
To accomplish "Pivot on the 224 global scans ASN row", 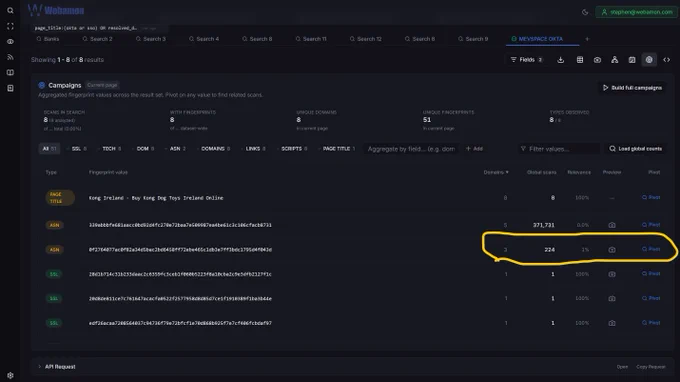I will (651, 249).
